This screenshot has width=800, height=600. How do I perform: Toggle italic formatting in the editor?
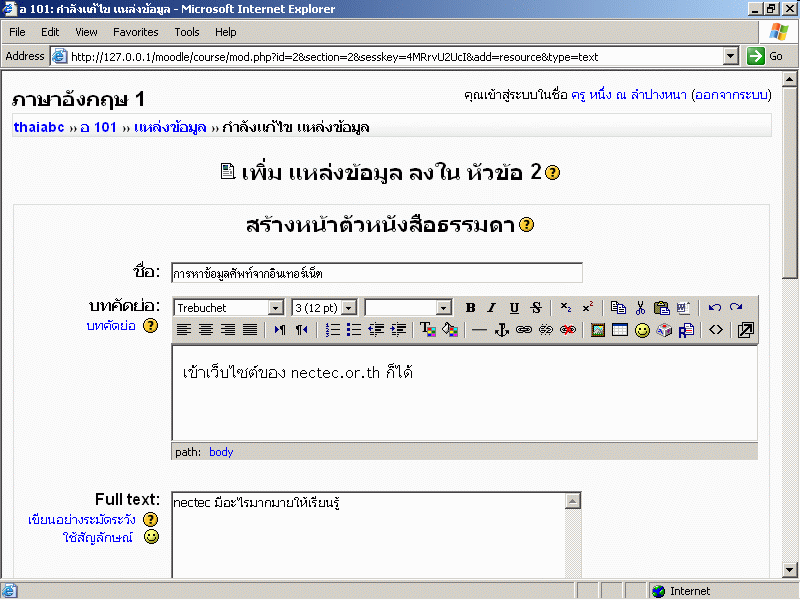[491, 308]
